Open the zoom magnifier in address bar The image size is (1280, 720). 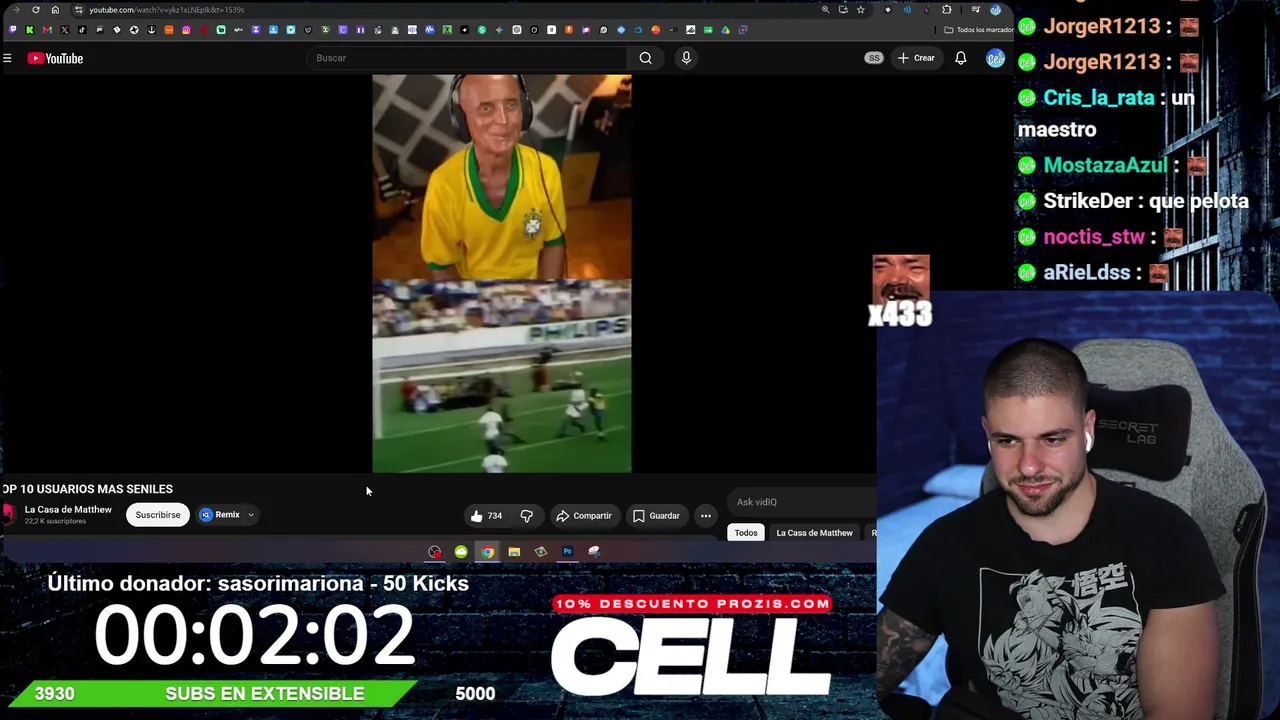pos(825,10)
